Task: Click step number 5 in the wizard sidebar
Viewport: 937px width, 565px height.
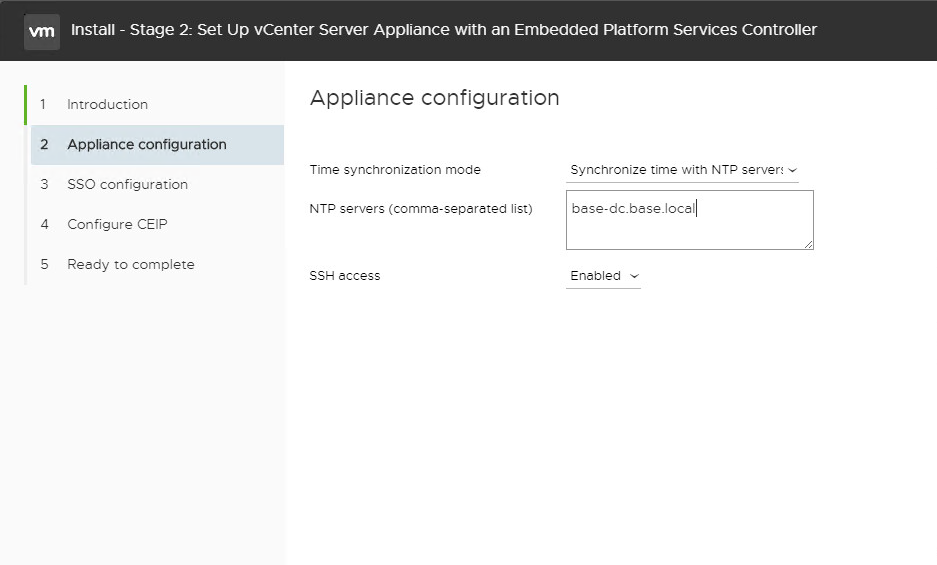Action: 44,264
